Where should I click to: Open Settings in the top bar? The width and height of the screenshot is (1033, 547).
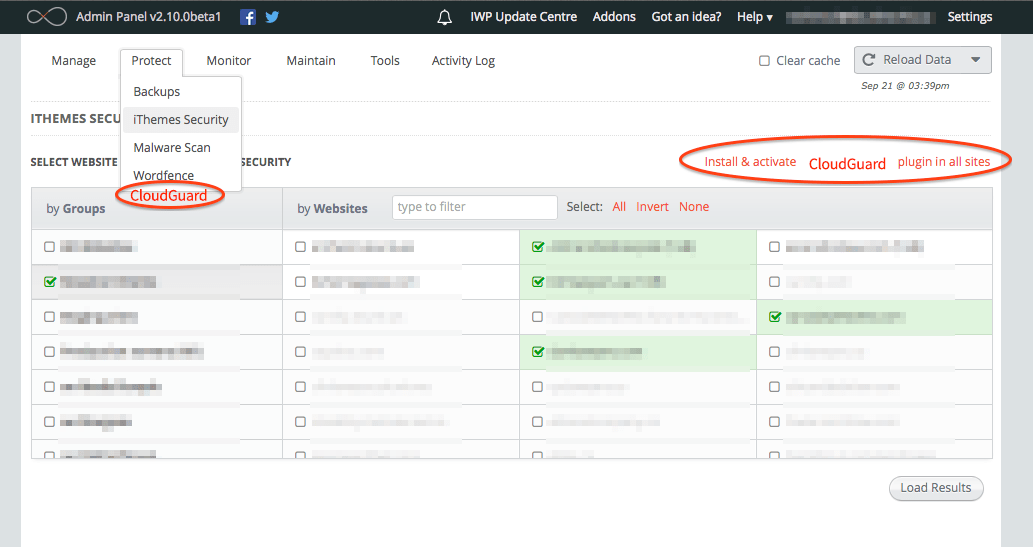click(970, 17)
